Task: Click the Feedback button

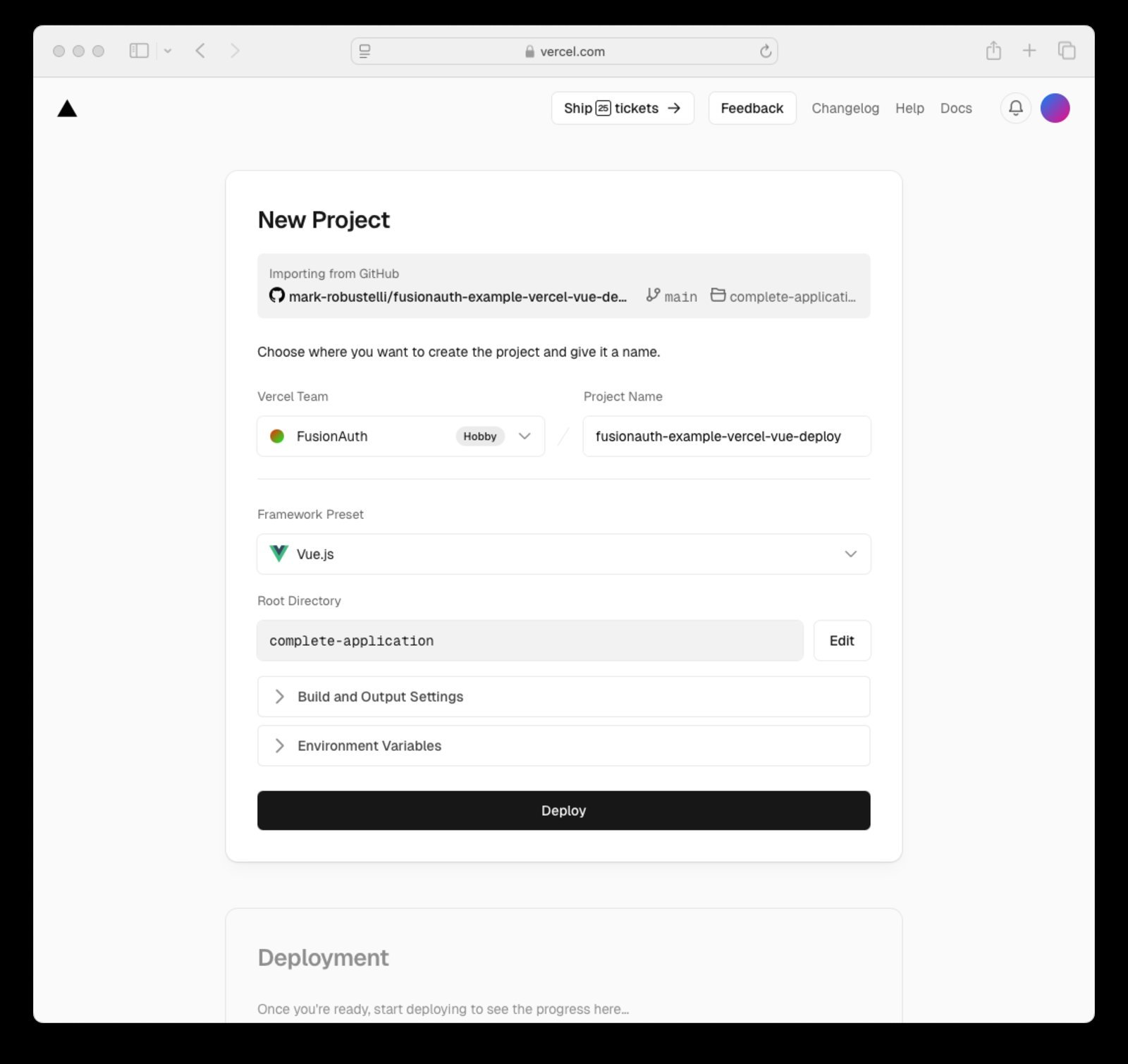Action: coord(752,109)
